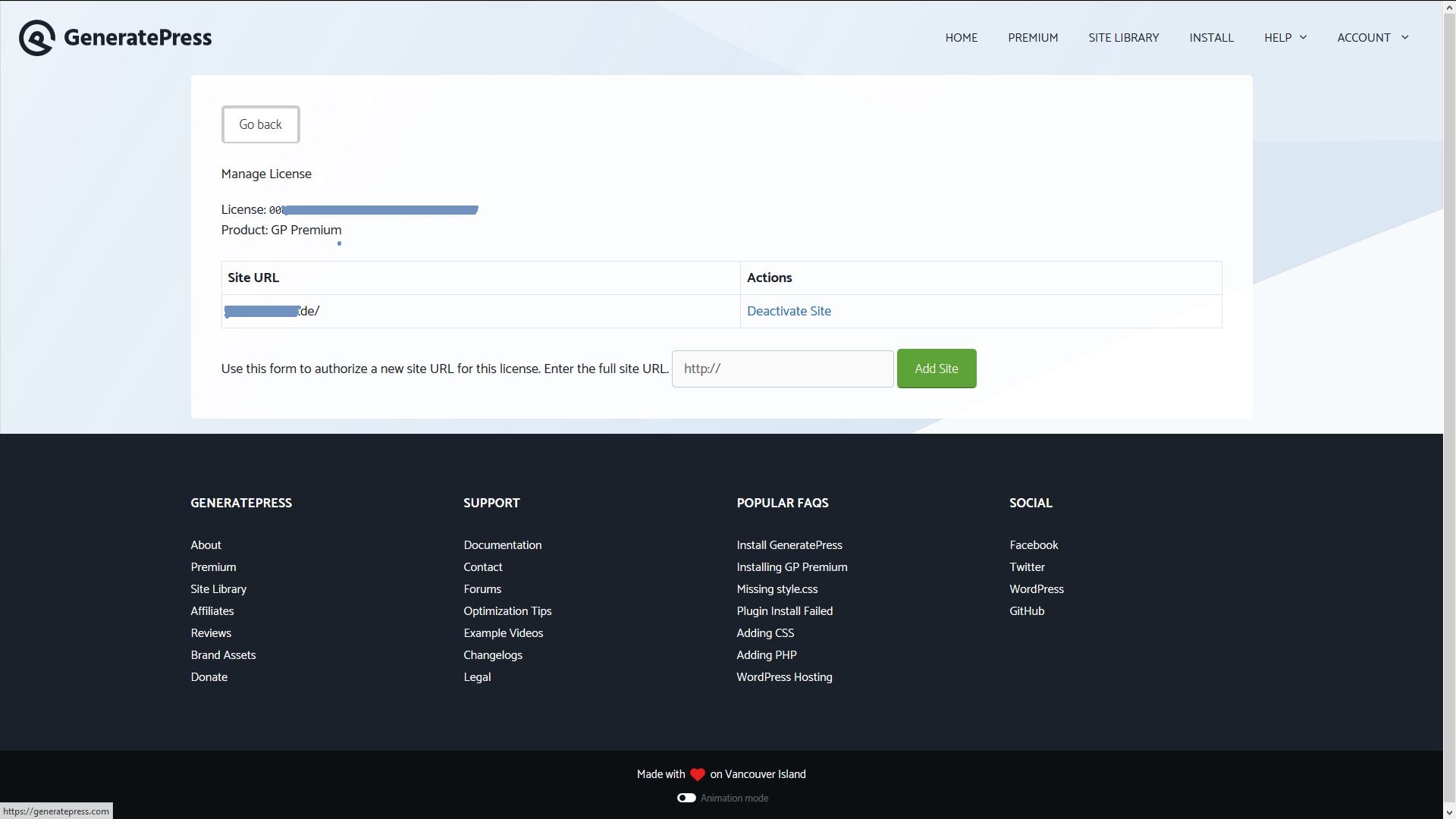Go to the Install menu item

(1211, 38)
